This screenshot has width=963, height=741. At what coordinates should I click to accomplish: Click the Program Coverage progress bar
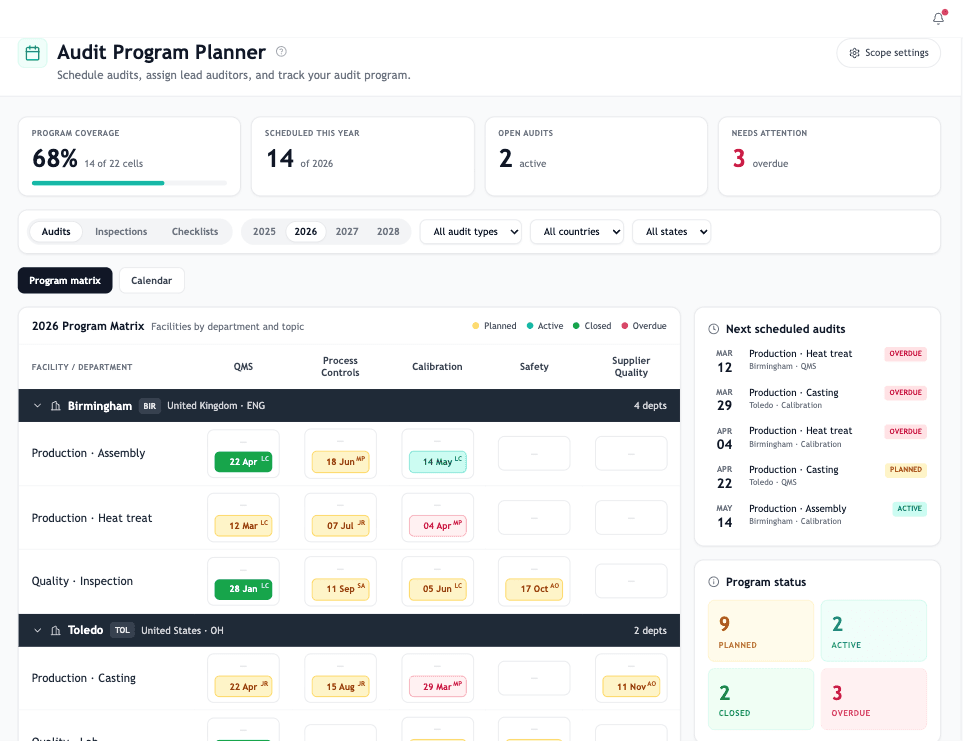130,183
